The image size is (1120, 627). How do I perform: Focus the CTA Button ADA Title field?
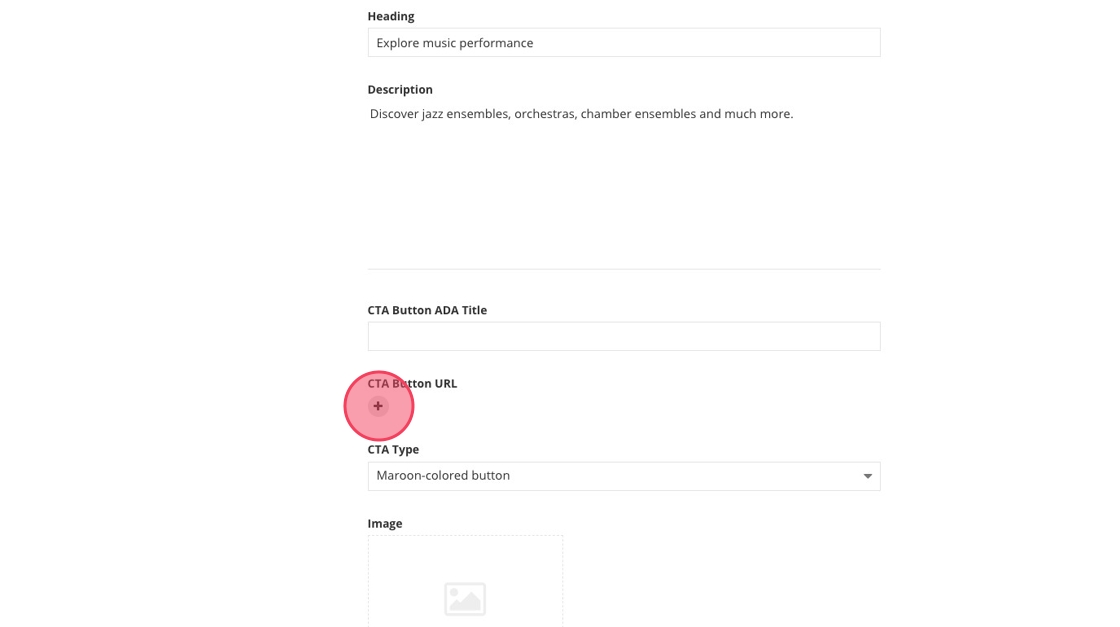coord(624,336)
